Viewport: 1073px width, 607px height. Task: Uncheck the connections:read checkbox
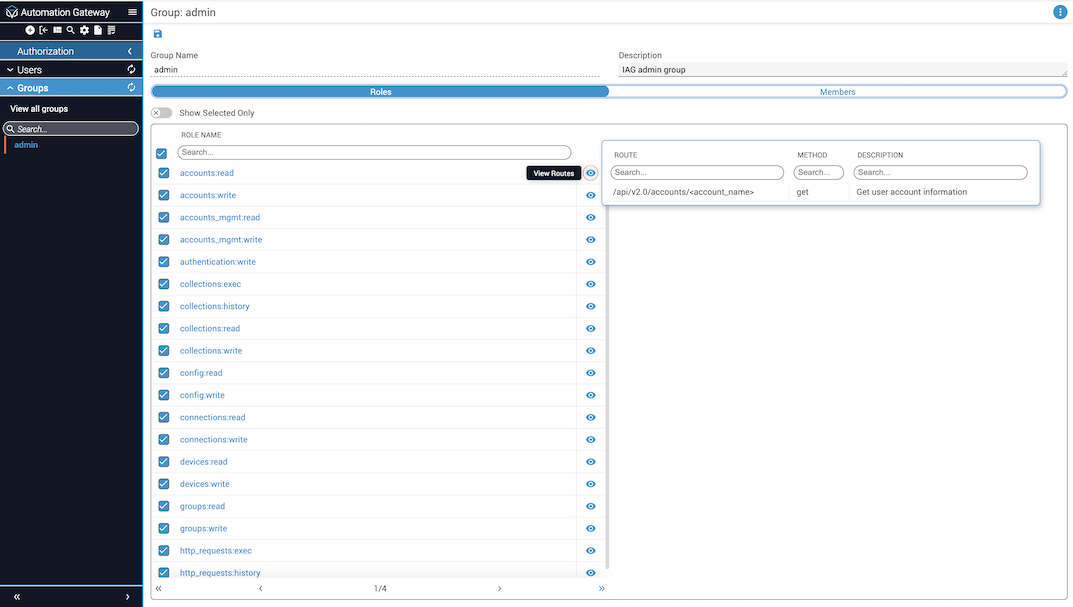[164, 417]
